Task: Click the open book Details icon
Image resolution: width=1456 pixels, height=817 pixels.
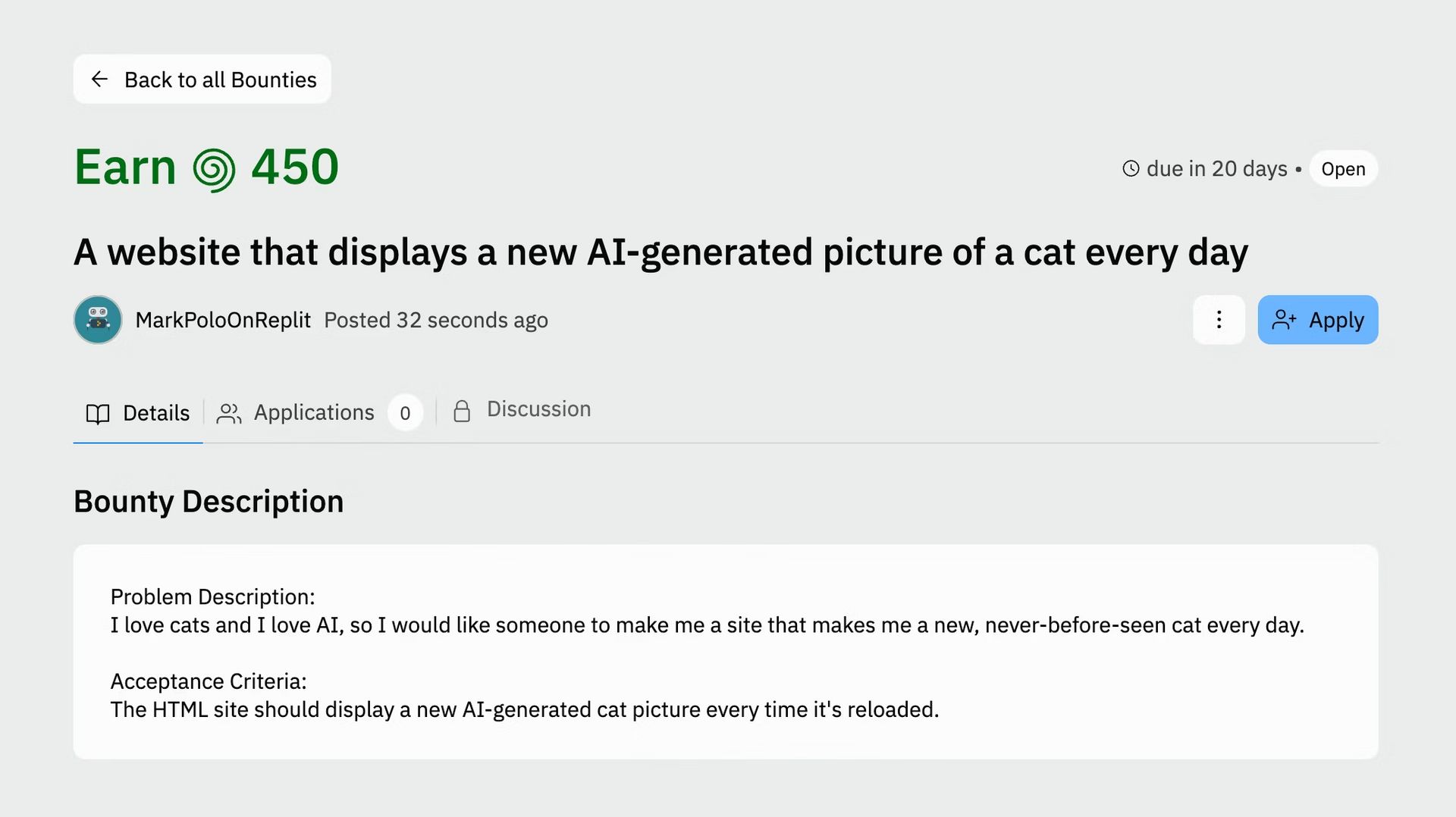Action: (x=98, y=413)
